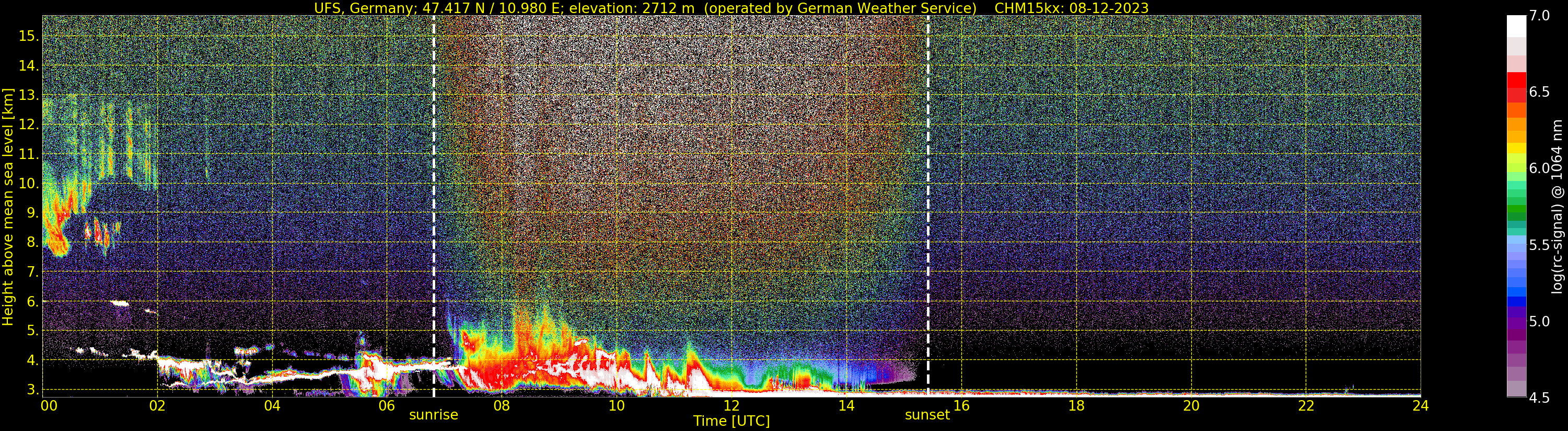This screenshot has height=431, width=1568.
Task: Click the colorbar value '6.0'
Action: pos(1539,168)
